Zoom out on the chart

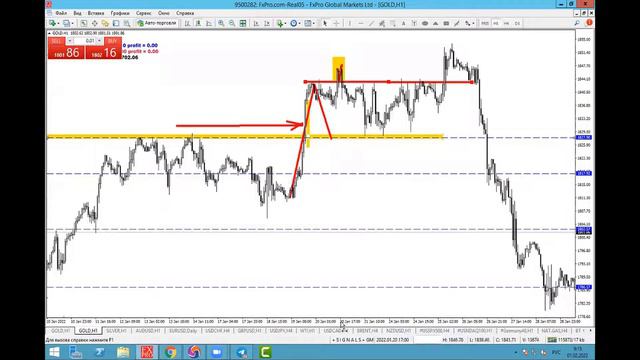(x=232, y=23)
